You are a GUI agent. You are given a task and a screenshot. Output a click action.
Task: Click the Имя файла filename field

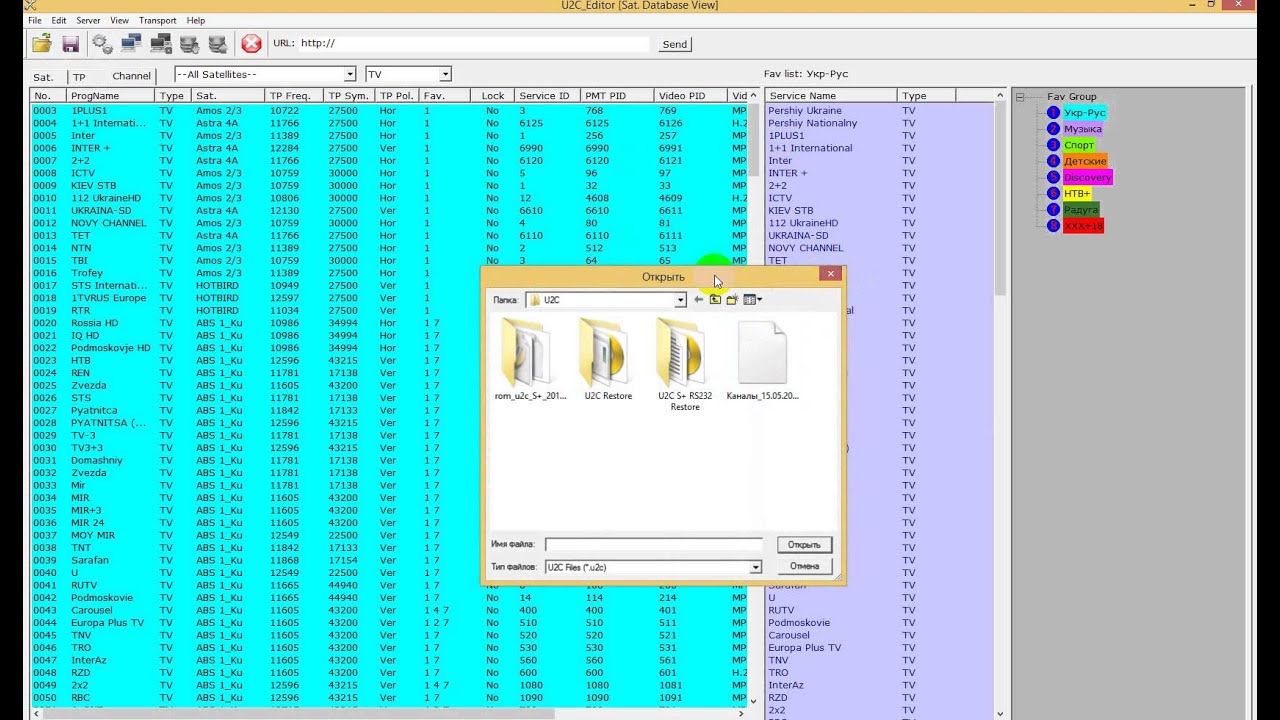(653, 545)
